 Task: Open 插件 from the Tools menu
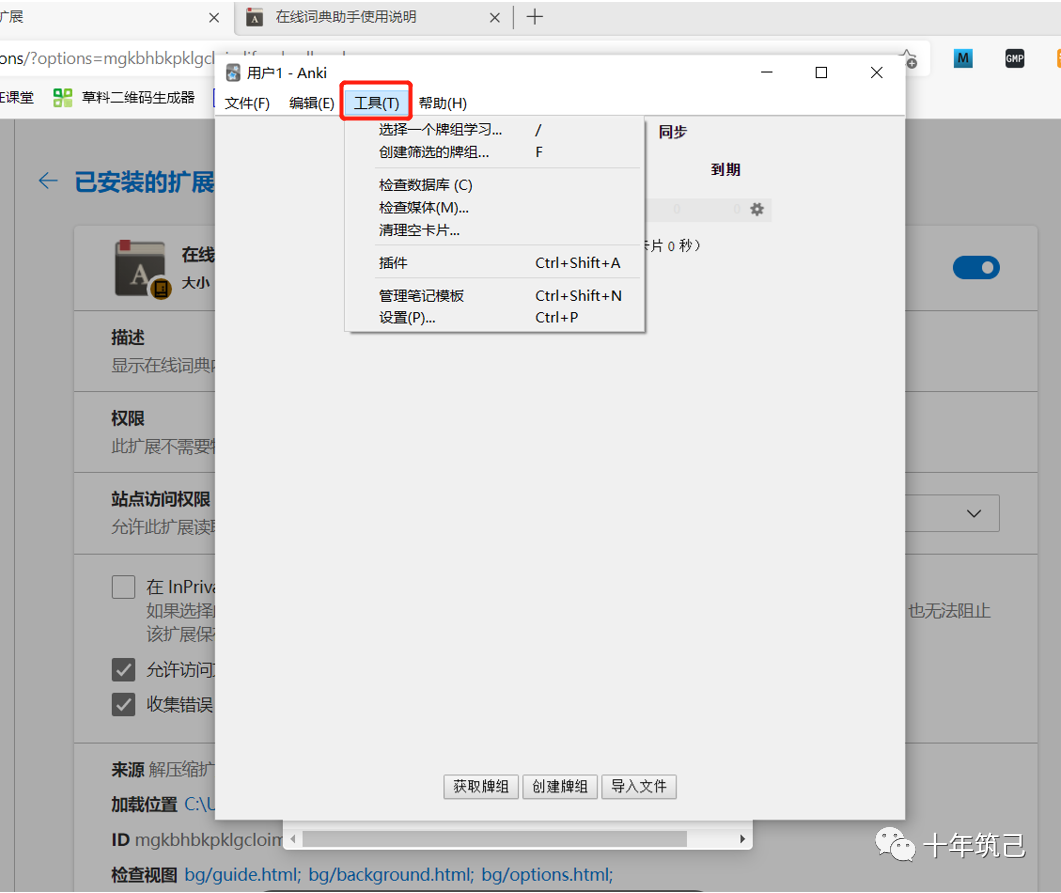[494, 262]
